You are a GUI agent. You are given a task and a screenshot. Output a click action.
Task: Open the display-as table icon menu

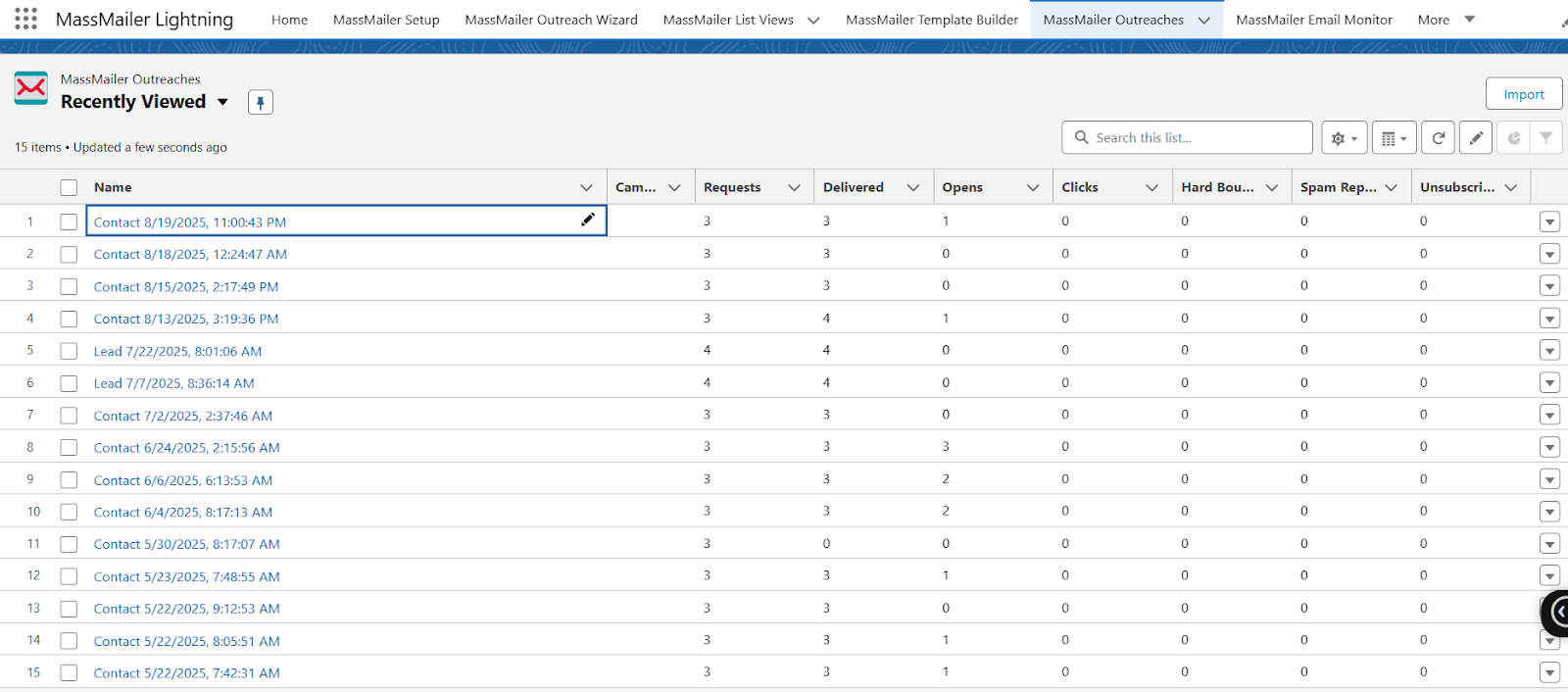coord(1394,138)
